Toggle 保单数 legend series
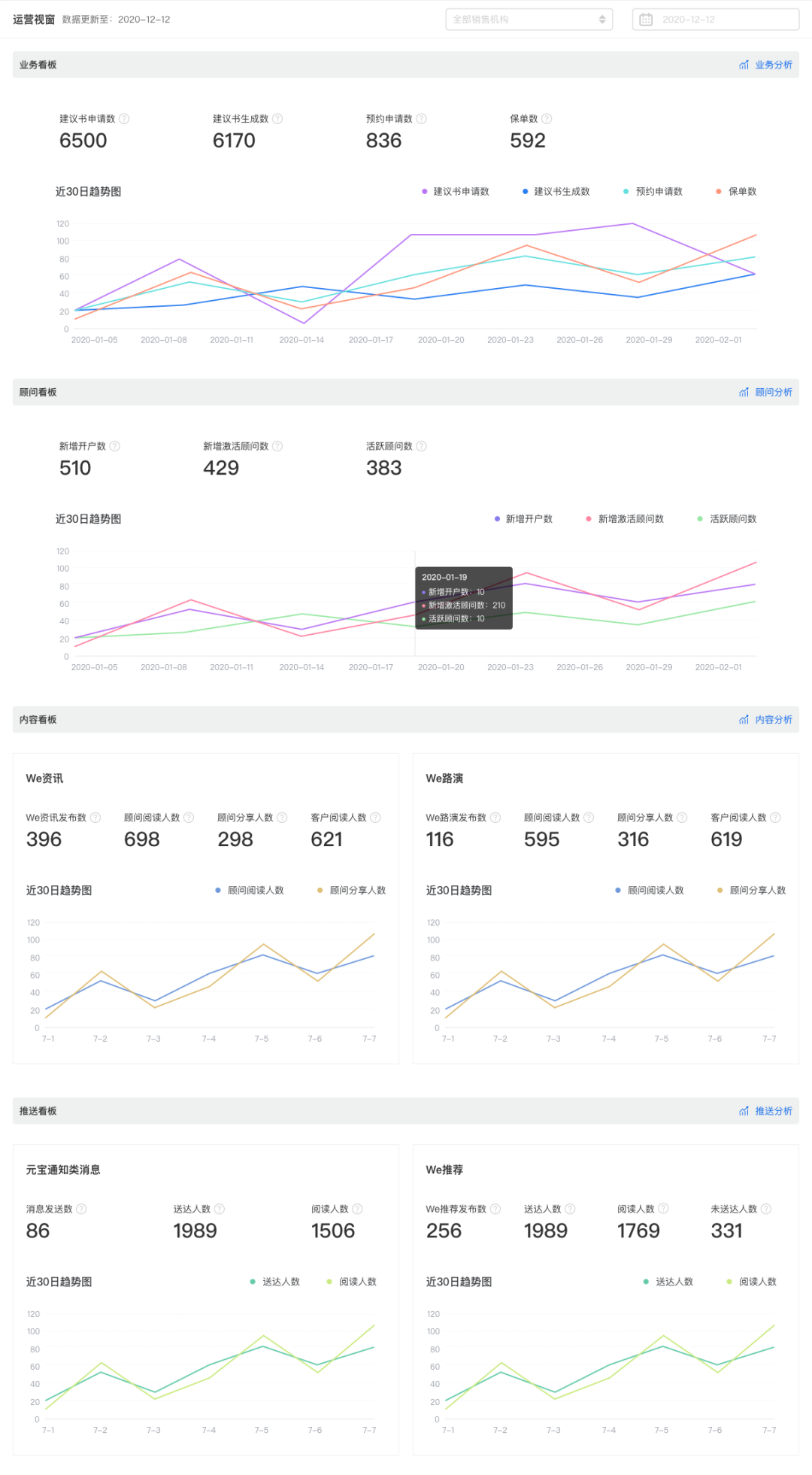812x1475 pixels. pyautogui.click(x=736, y=192)
